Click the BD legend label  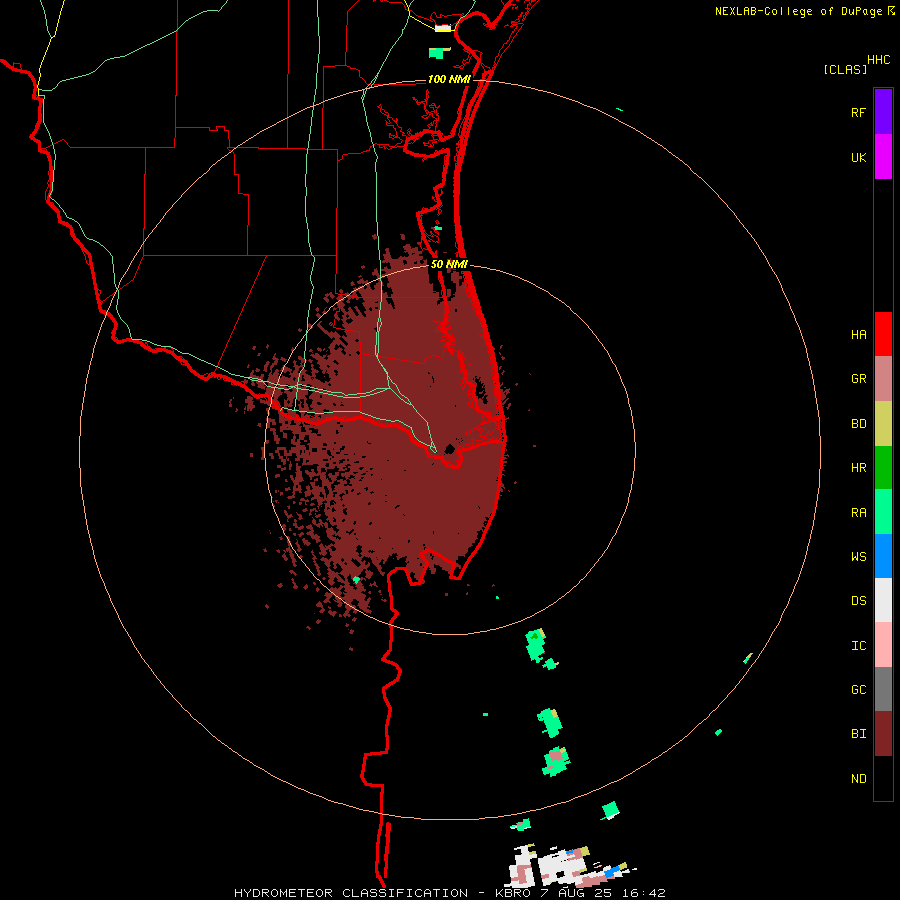858,424
